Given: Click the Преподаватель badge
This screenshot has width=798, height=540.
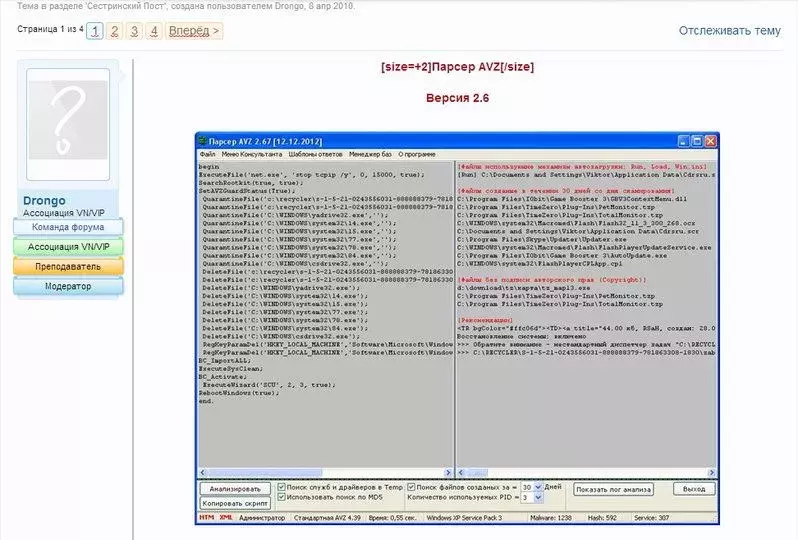Looking at the screenshot, I should click(x=68, y=266).
